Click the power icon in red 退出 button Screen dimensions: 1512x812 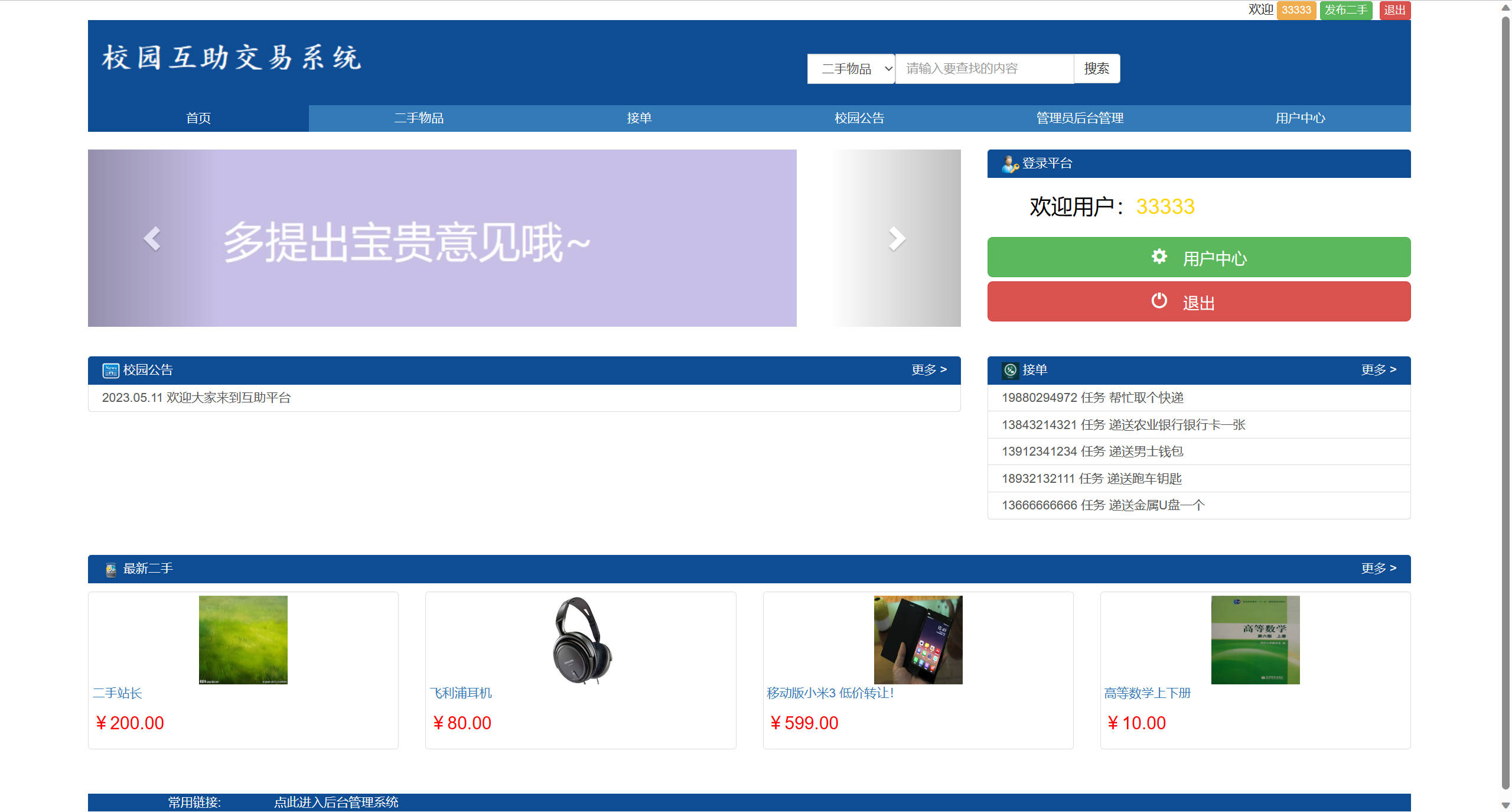click(x=1159, y=301)
